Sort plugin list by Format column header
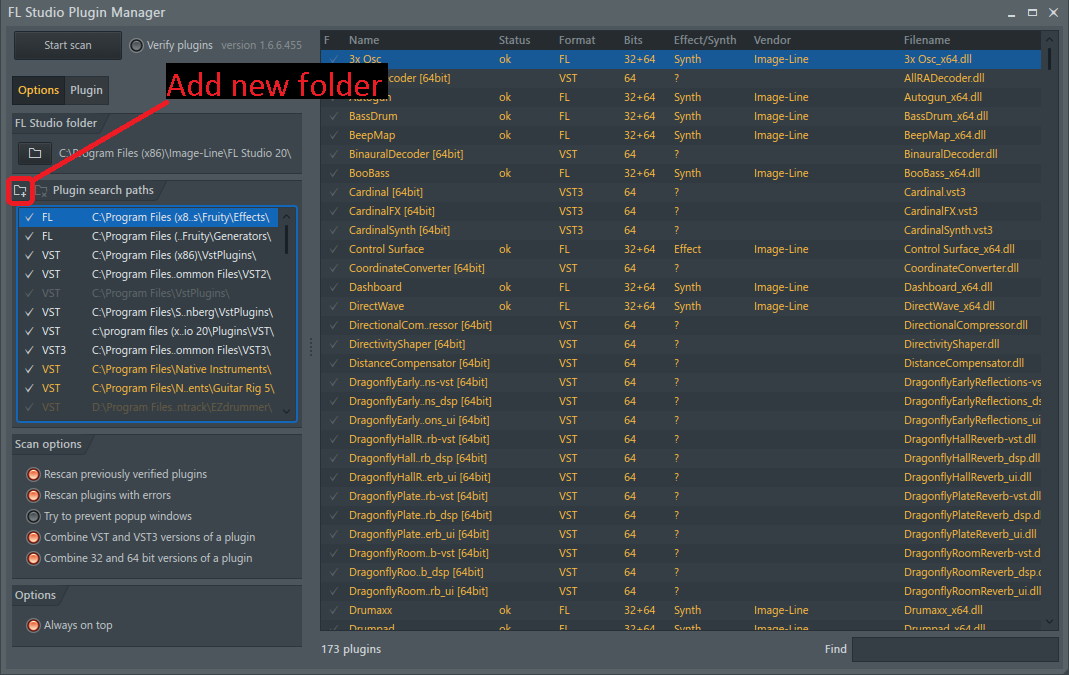 pyautogui.click(x=577, y=40)
